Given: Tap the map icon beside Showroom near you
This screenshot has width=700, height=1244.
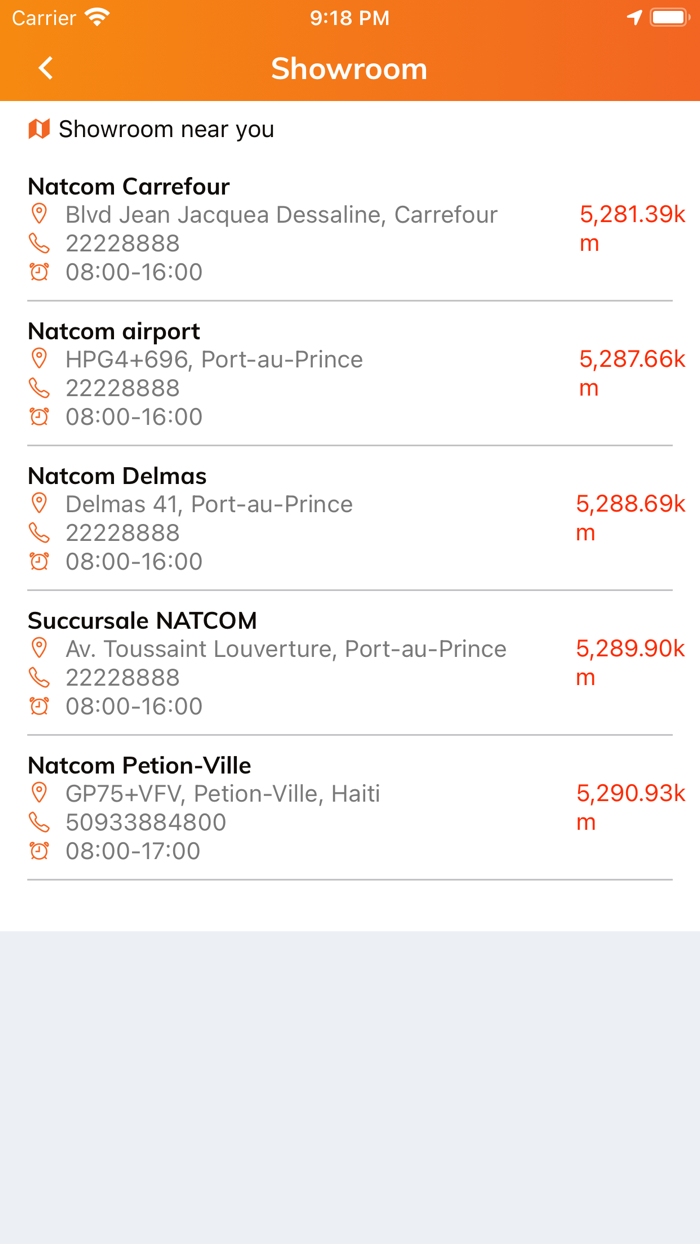Looking at the screenshot, I should [39, 128].
